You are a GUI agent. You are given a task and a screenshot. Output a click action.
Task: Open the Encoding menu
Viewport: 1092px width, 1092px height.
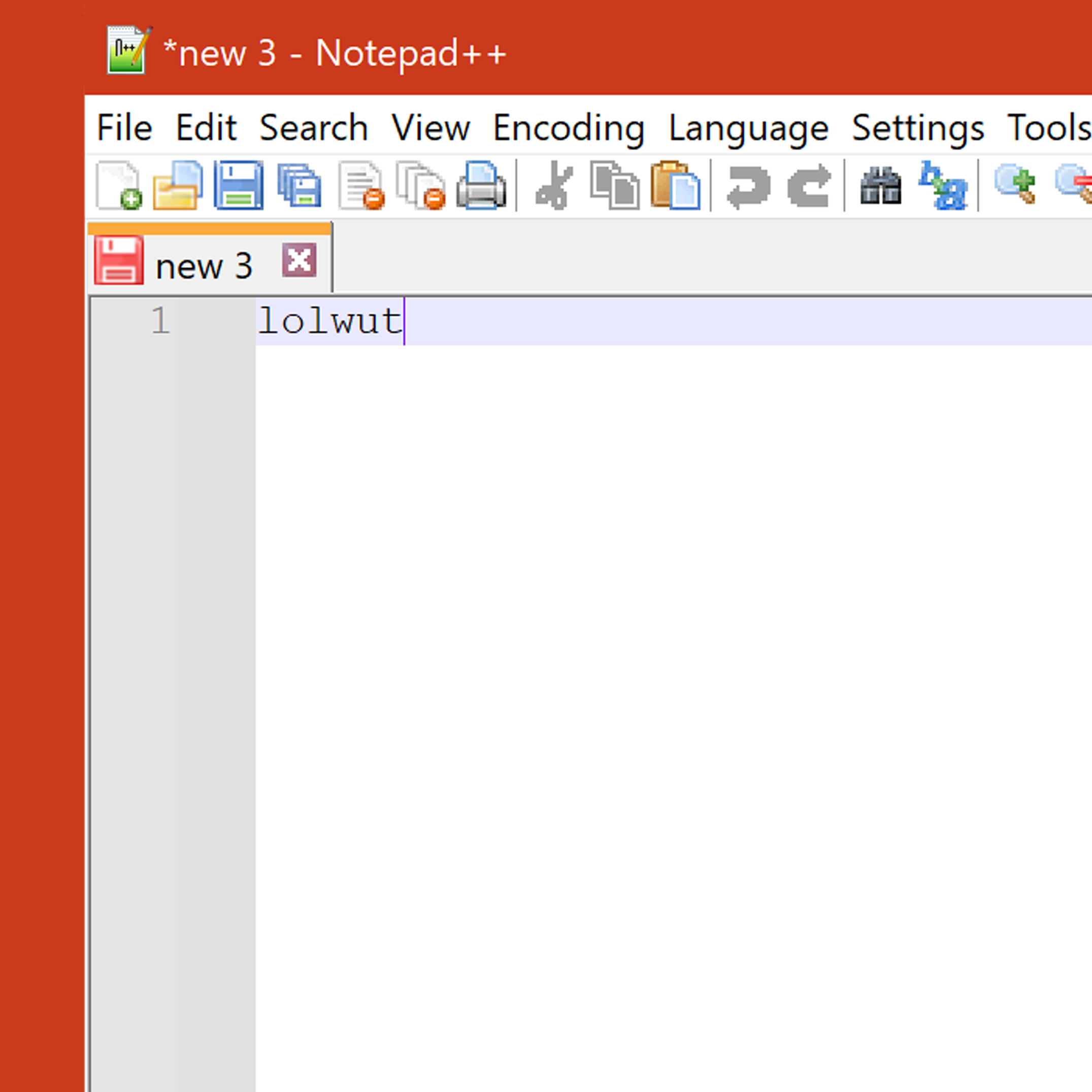click(569, 129)
